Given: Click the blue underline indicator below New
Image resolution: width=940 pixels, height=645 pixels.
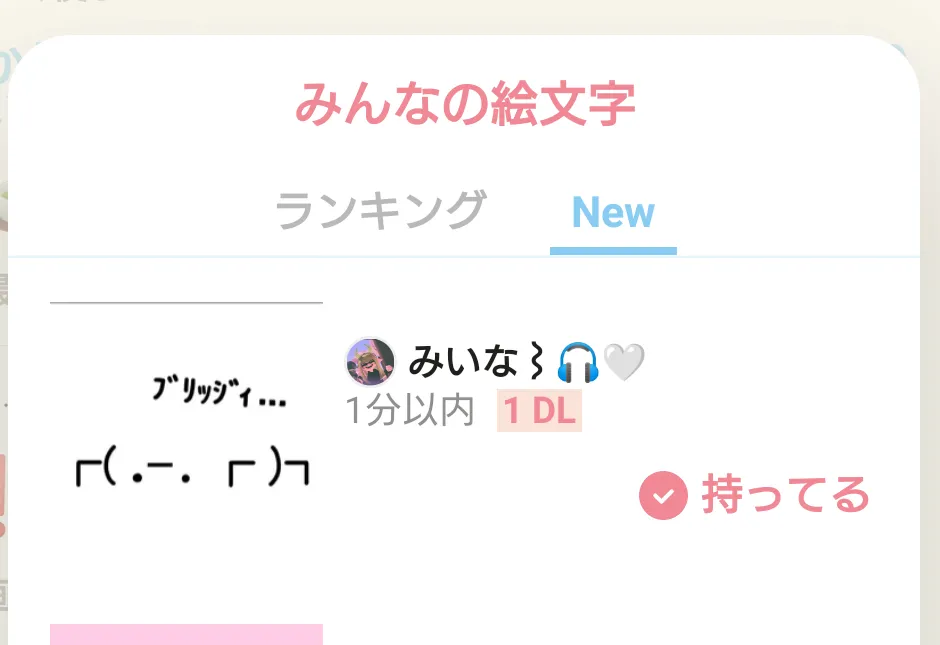Looking at the screenshot, I should click(x=613, y=251).
